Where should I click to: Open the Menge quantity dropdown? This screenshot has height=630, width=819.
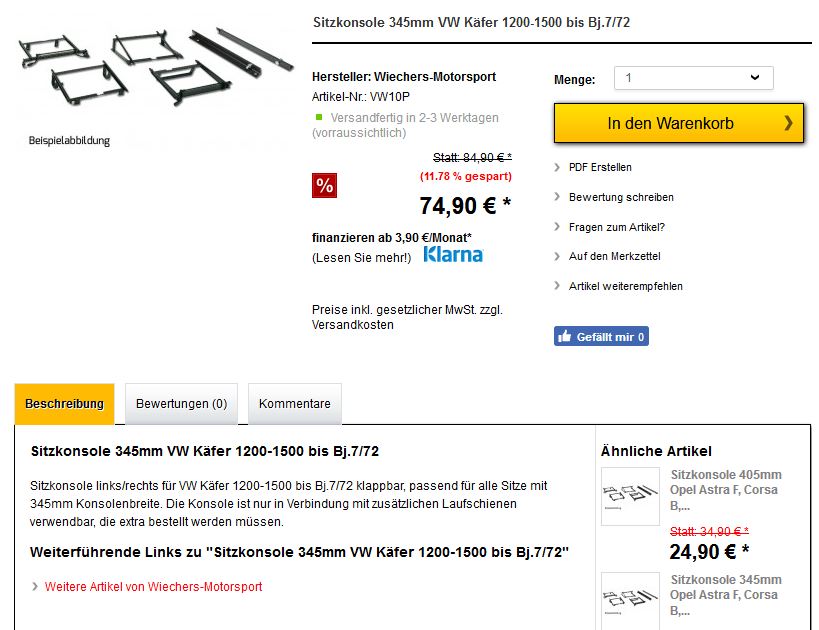coord(693,78)
